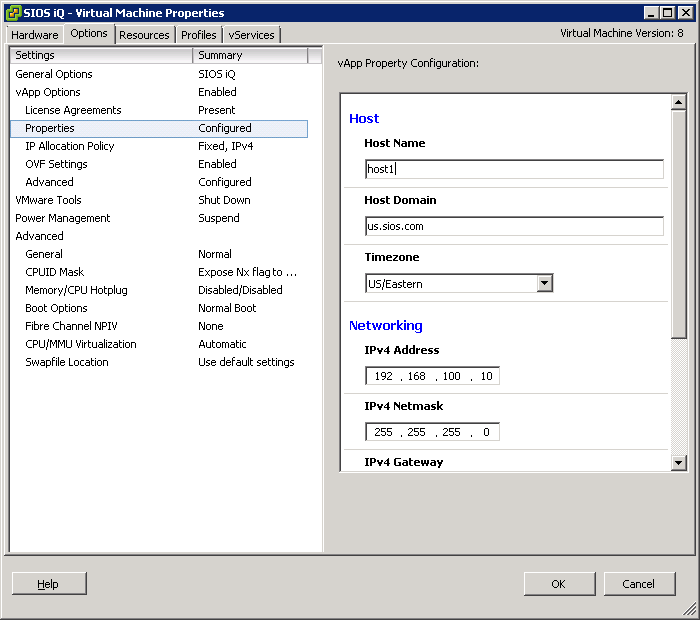Click the Cancel button
The width and height of the screenshot is (700, 620).
click(639, 584)
